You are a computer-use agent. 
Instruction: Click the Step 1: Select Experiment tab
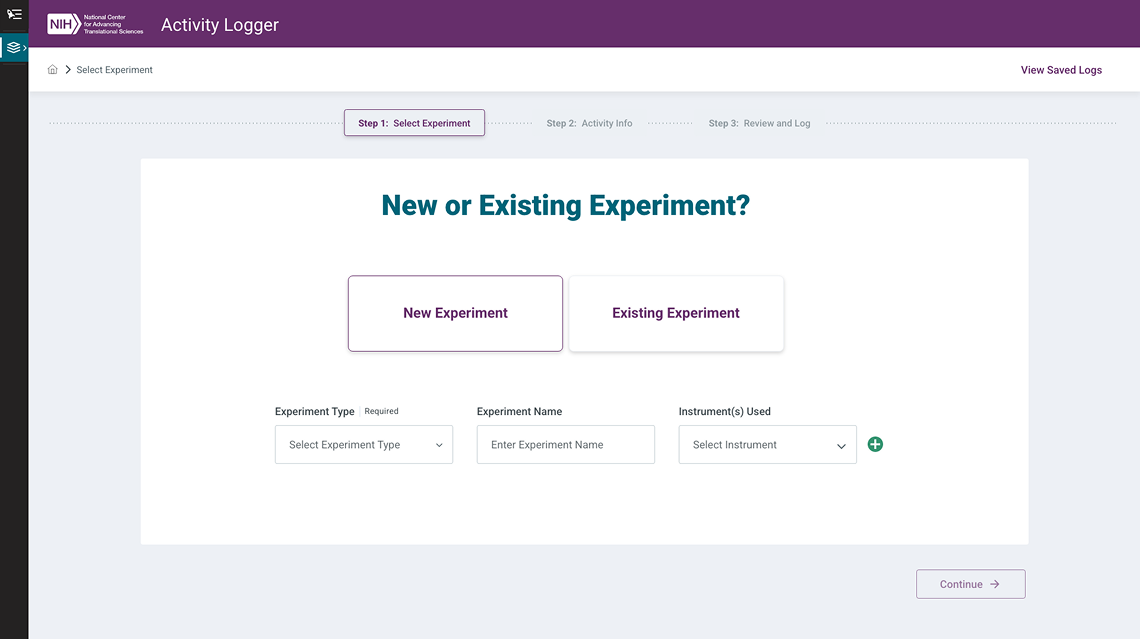[414, 122]
